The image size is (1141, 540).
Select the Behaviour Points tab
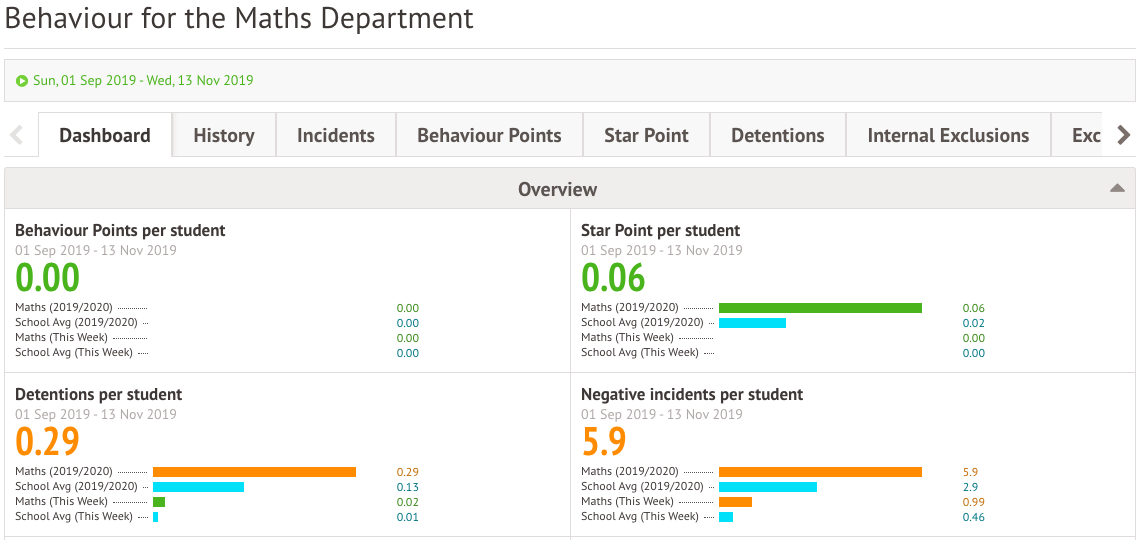pos(489,135)
